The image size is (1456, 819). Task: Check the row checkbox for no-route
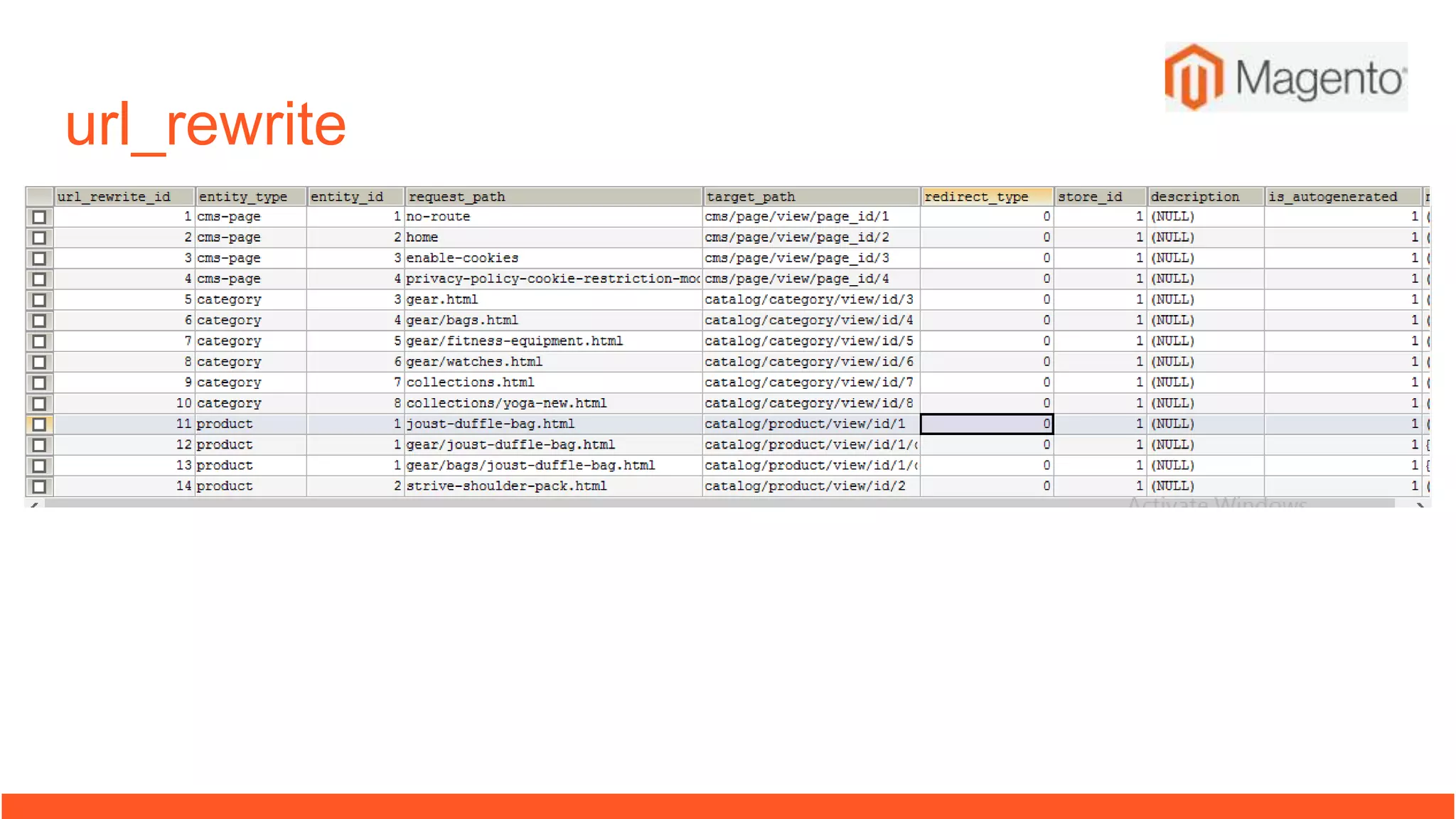(39, 217)
